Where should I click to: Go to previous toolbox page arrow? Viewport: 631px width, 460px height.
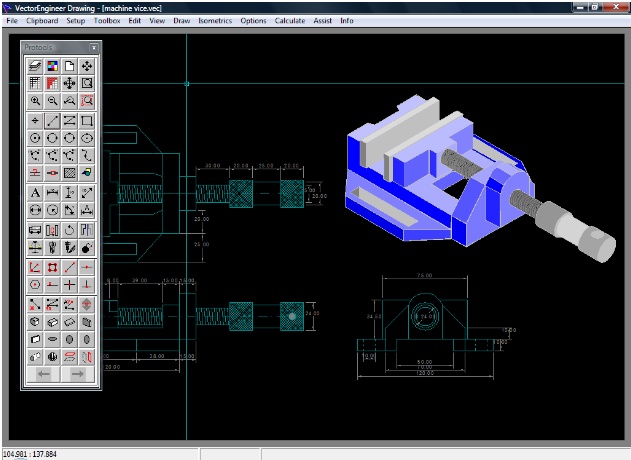43,374
